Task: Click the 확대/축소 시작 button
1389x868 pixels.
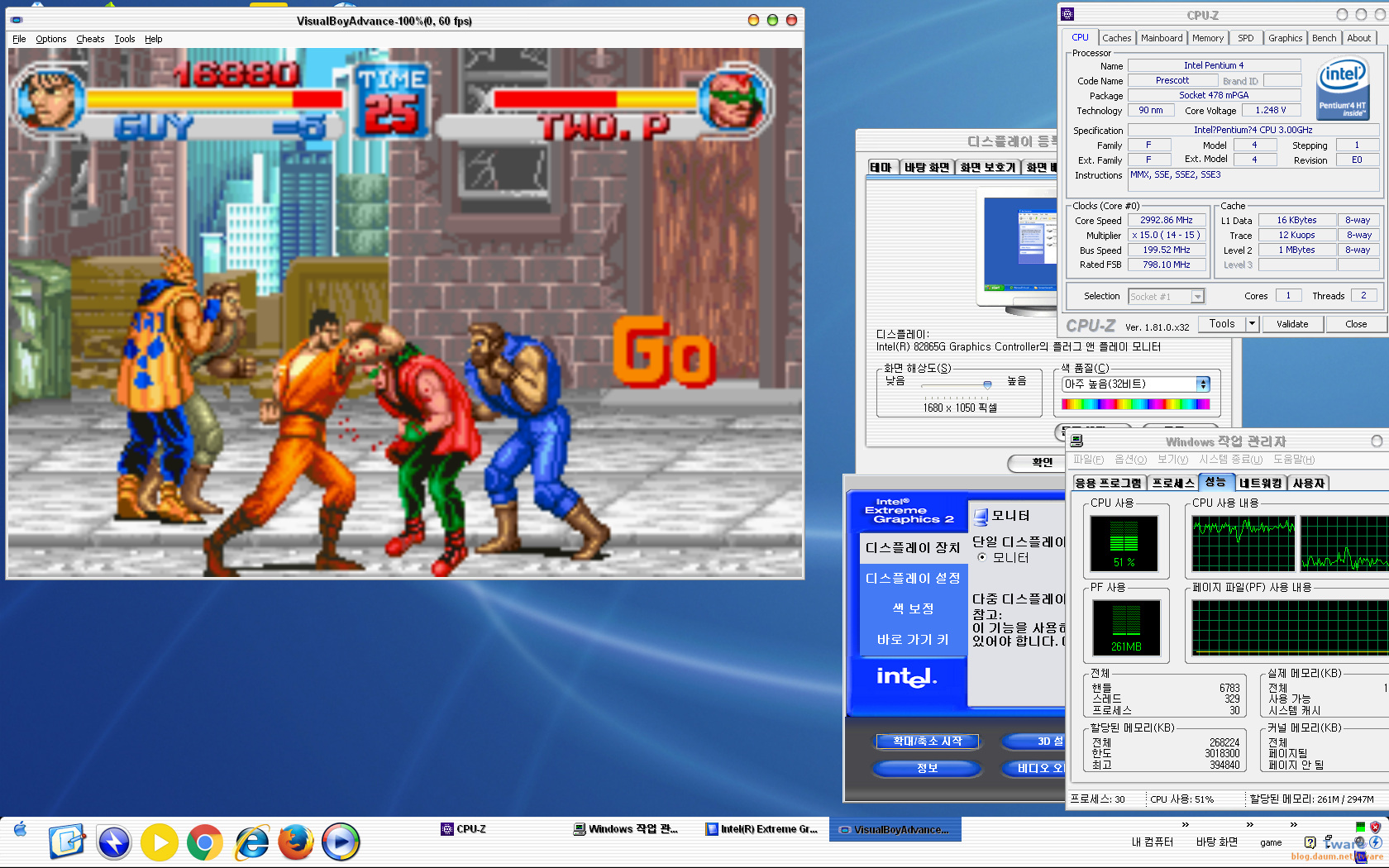Action: [x=928, y=742]
